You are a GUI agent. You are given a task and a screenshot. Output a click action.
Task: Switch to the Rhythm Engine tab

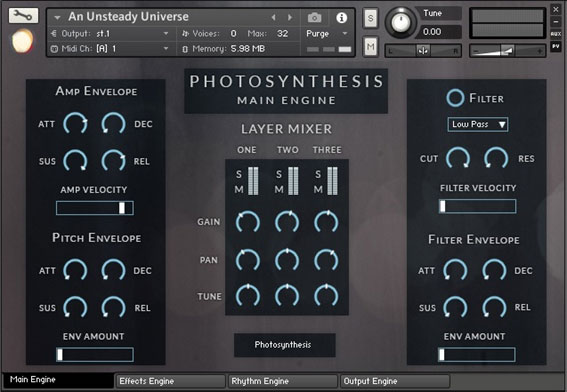pyautogui.click(x=283, y=381)
